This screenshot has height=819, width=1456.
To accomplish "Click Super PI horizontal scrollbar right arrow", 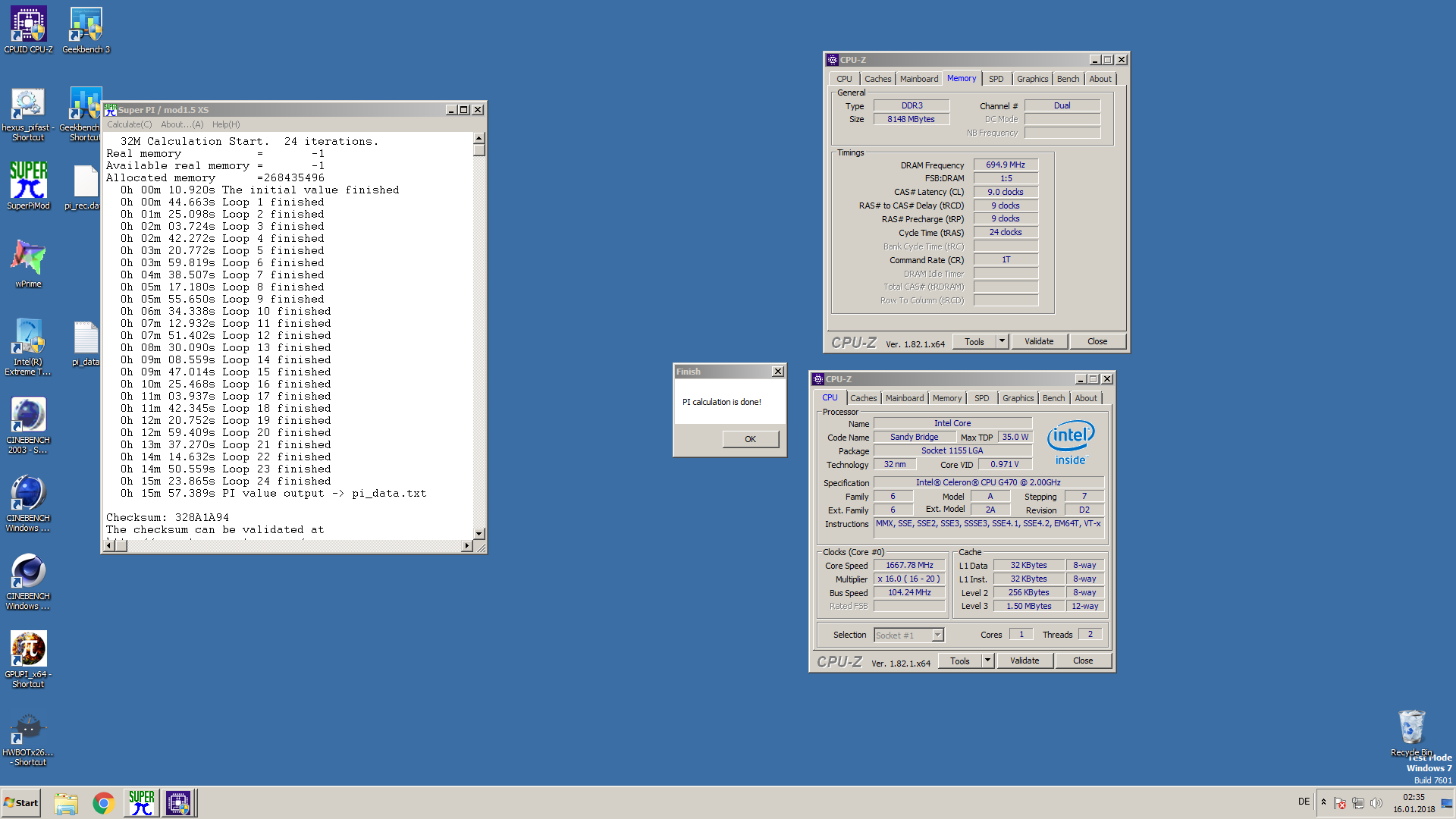I will [466, 546].
